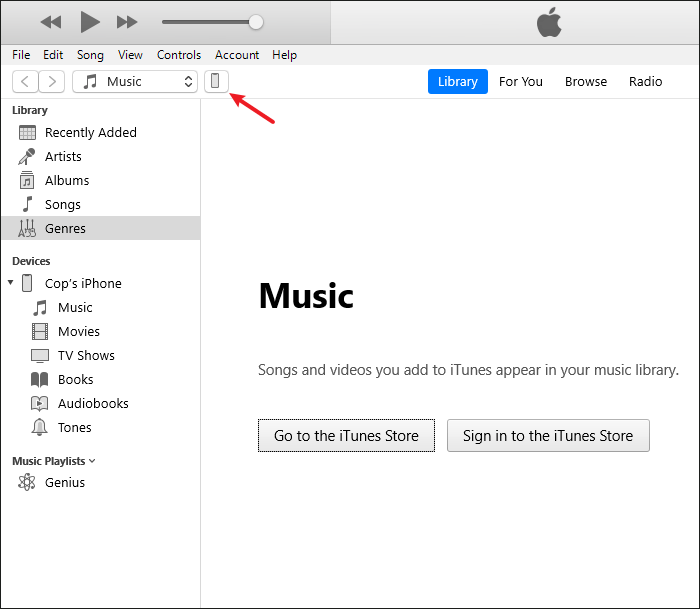The image size is (700, 609).
Task: Collapse the Cop's iPhone device tree
Action: point(11,282)
